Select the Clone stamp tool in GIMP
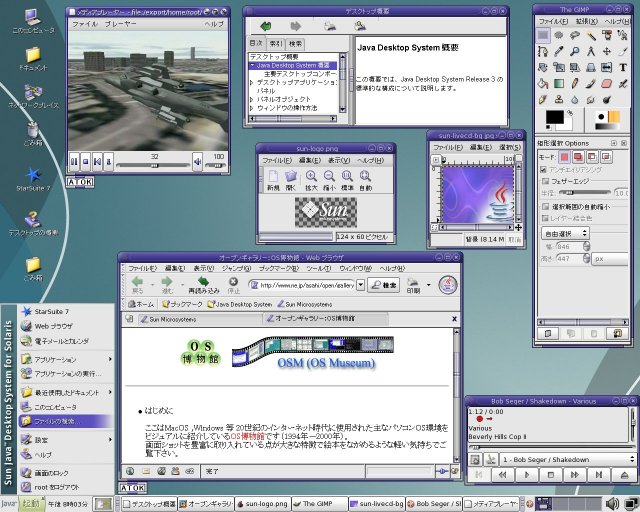This screenshot has height=512, width=640. pos(559,100)
